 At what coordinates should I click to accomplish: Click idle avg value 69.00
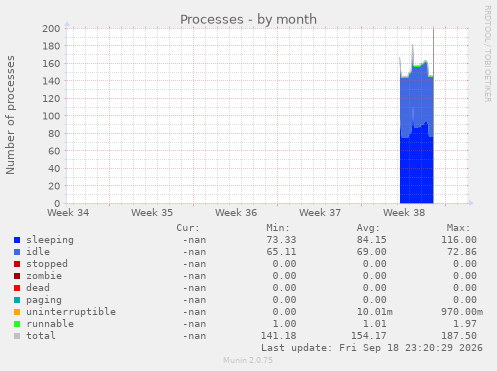(372, 252)
